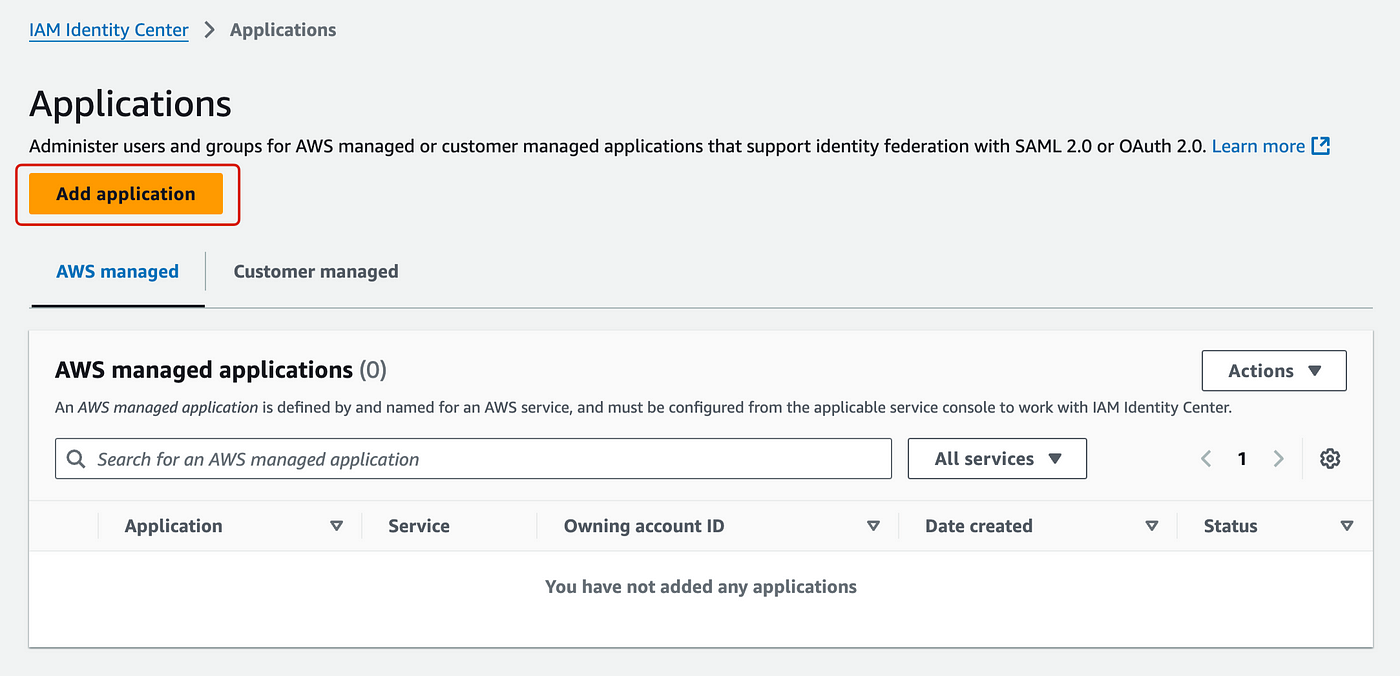Follow the Learn more link
Image resolution: width=1400 pixels, height=676 pixels.
tap(1258, 146)
